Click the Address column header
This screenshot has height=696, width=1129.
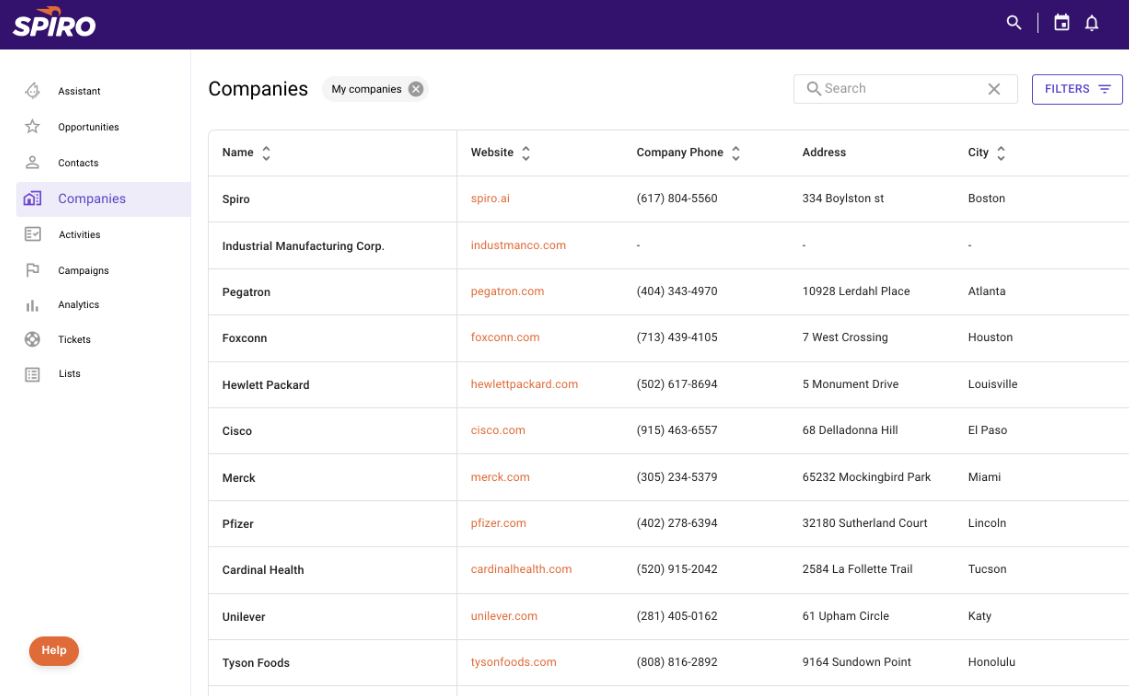(x=824, y=153)
